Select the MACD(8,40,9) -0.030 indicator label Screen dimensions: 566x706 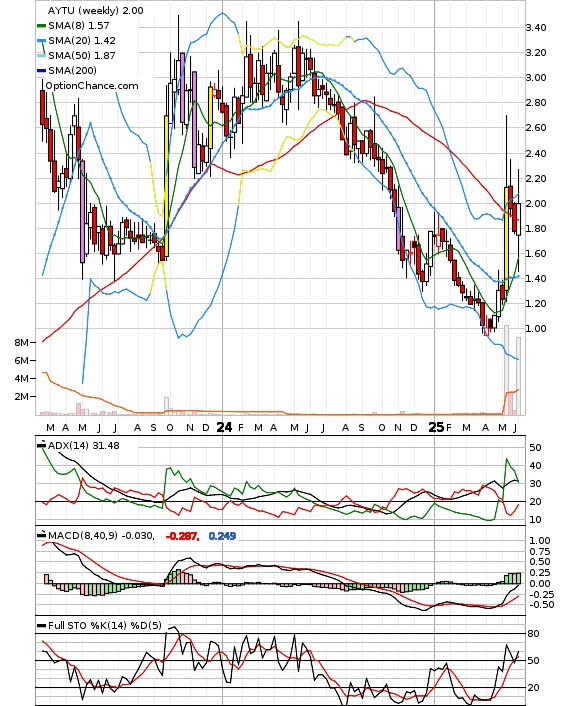[x=101, y=536]
